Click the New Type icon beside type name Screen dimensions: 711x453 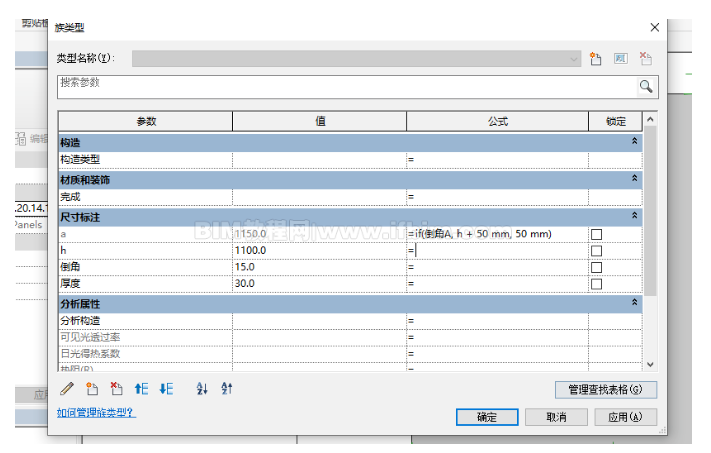[x=595, y=58]
